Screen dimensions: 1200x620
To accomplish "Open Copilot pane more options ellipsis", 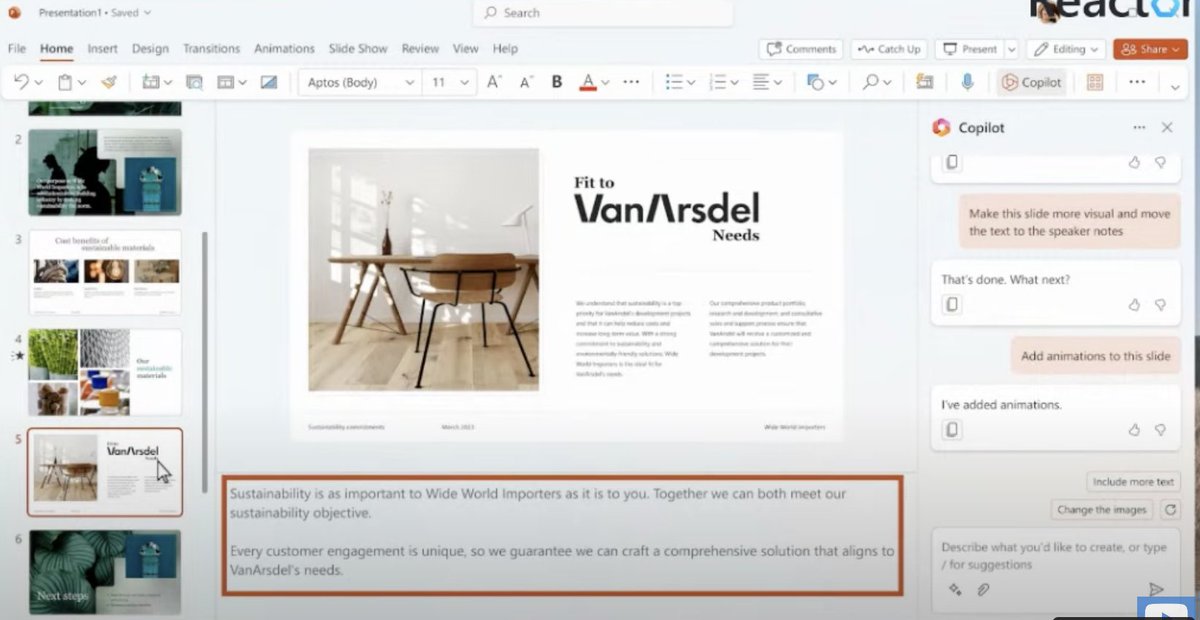I will click(x=1139, y=128).
